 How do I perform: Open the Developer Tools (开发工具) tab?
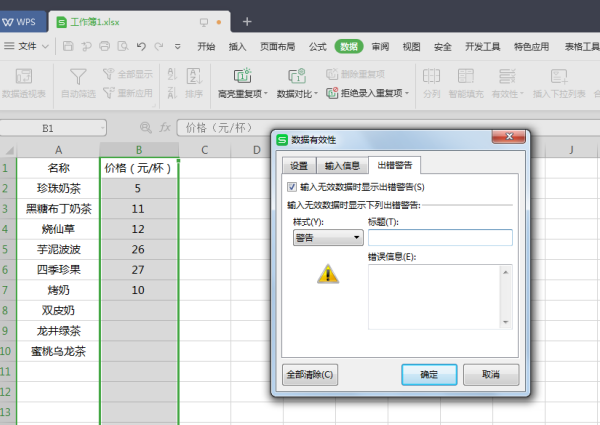coord(483,47)
